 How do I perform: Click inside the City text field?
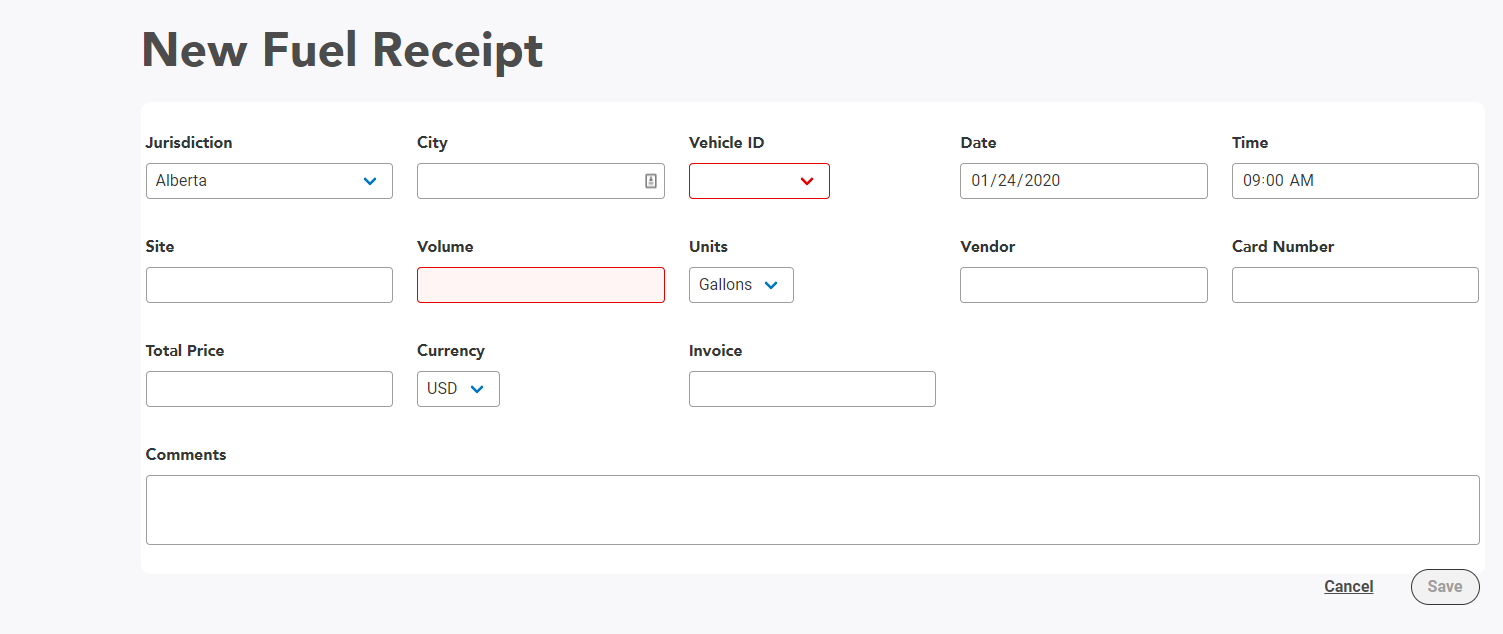click(x=530, y=181)
